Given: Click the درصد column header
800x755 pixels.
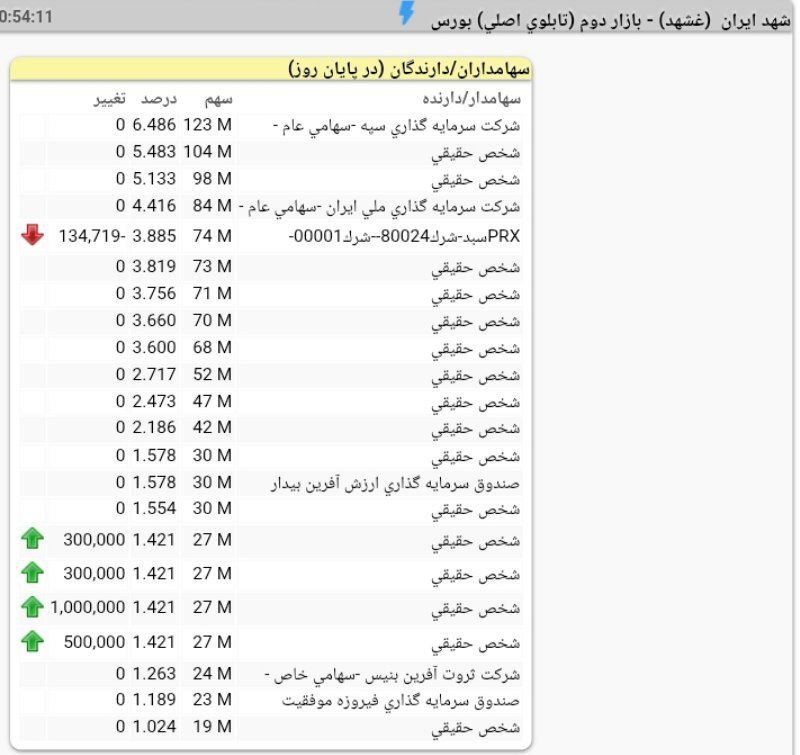Looking at the screenshot, I should coord(157,98).
